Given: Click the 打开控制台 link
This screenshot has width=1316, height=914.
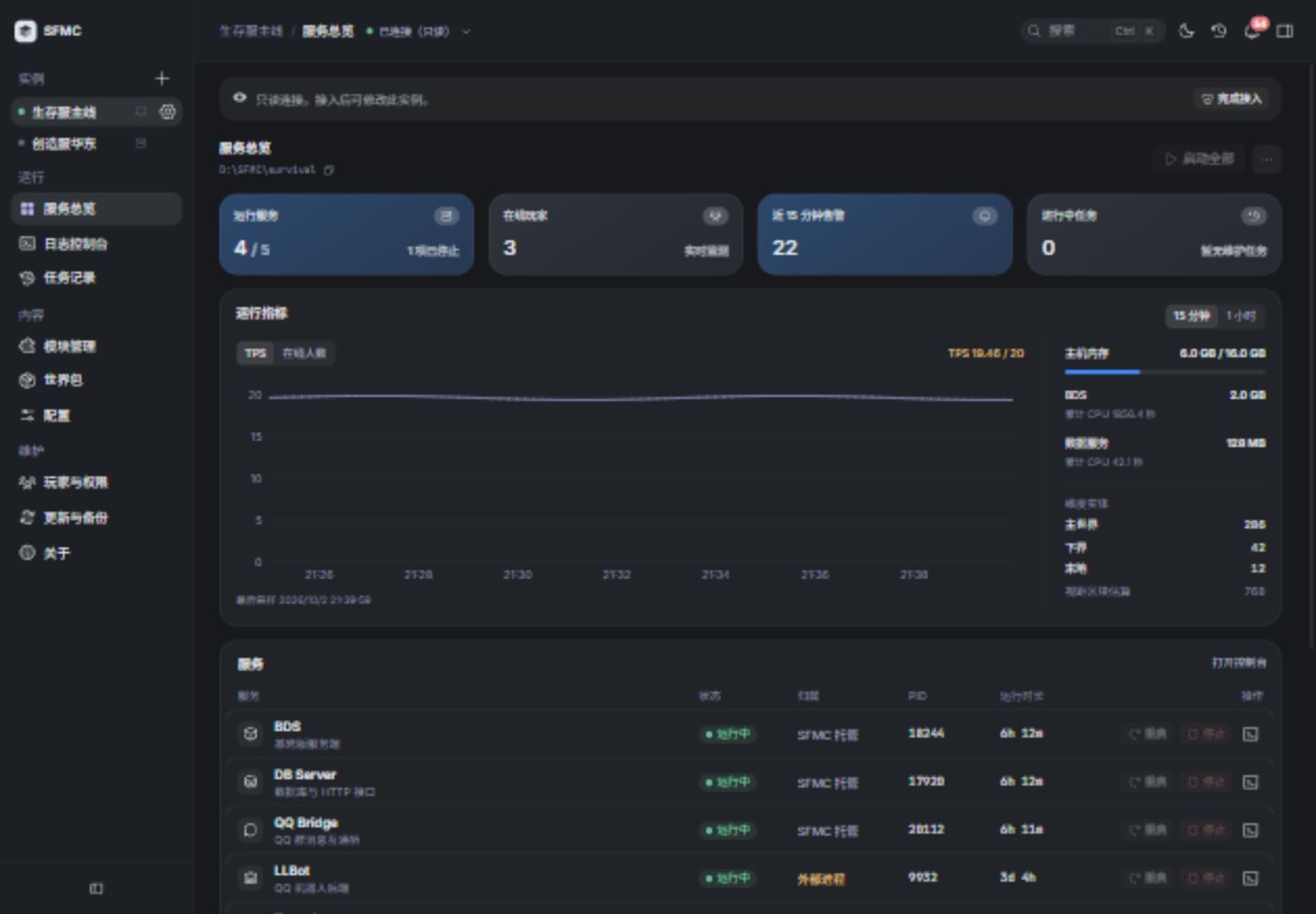Looking at the screenshot, I should point(1238,663).
